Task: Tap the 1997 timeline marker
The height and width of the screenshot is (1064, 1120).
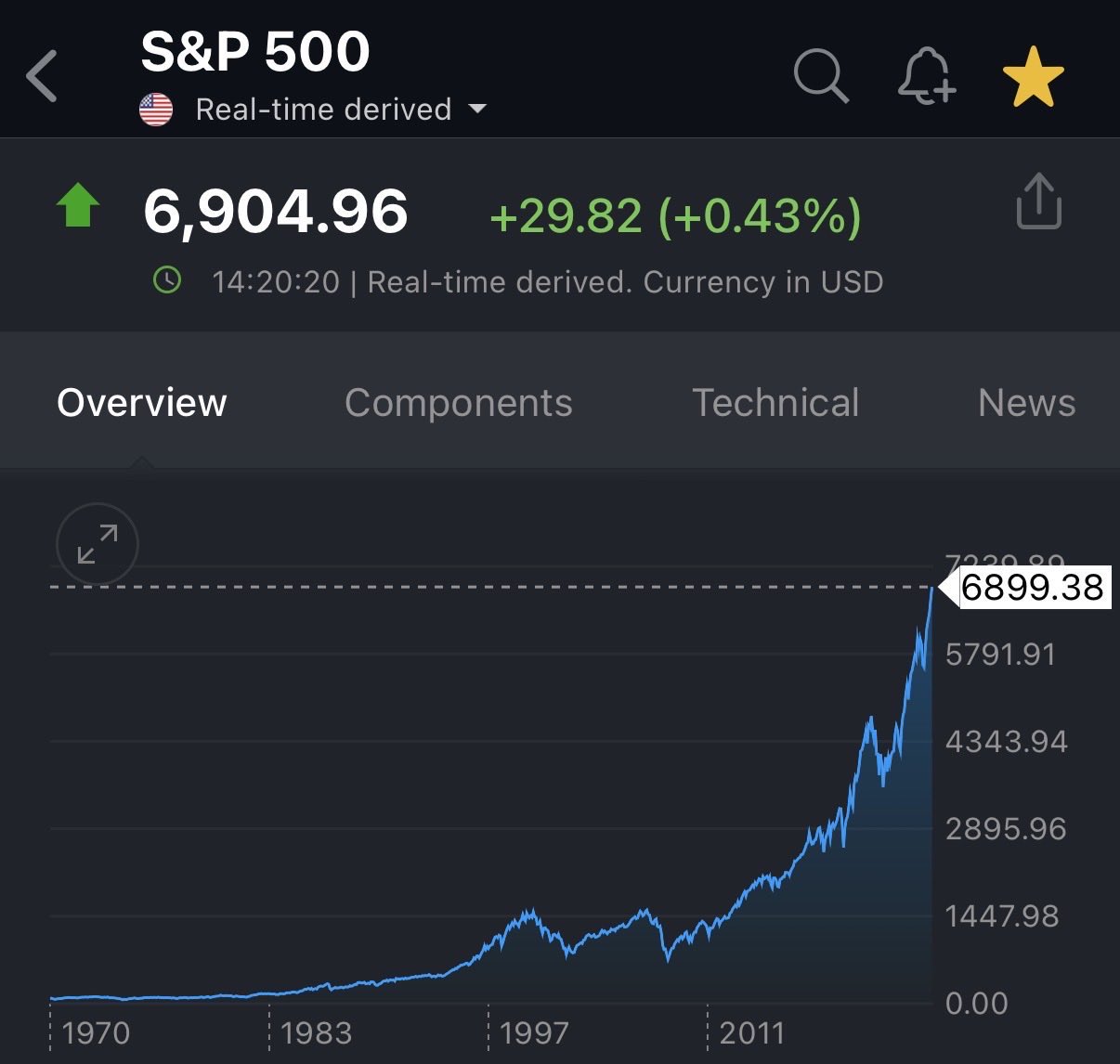Action: click(534, 1032)
